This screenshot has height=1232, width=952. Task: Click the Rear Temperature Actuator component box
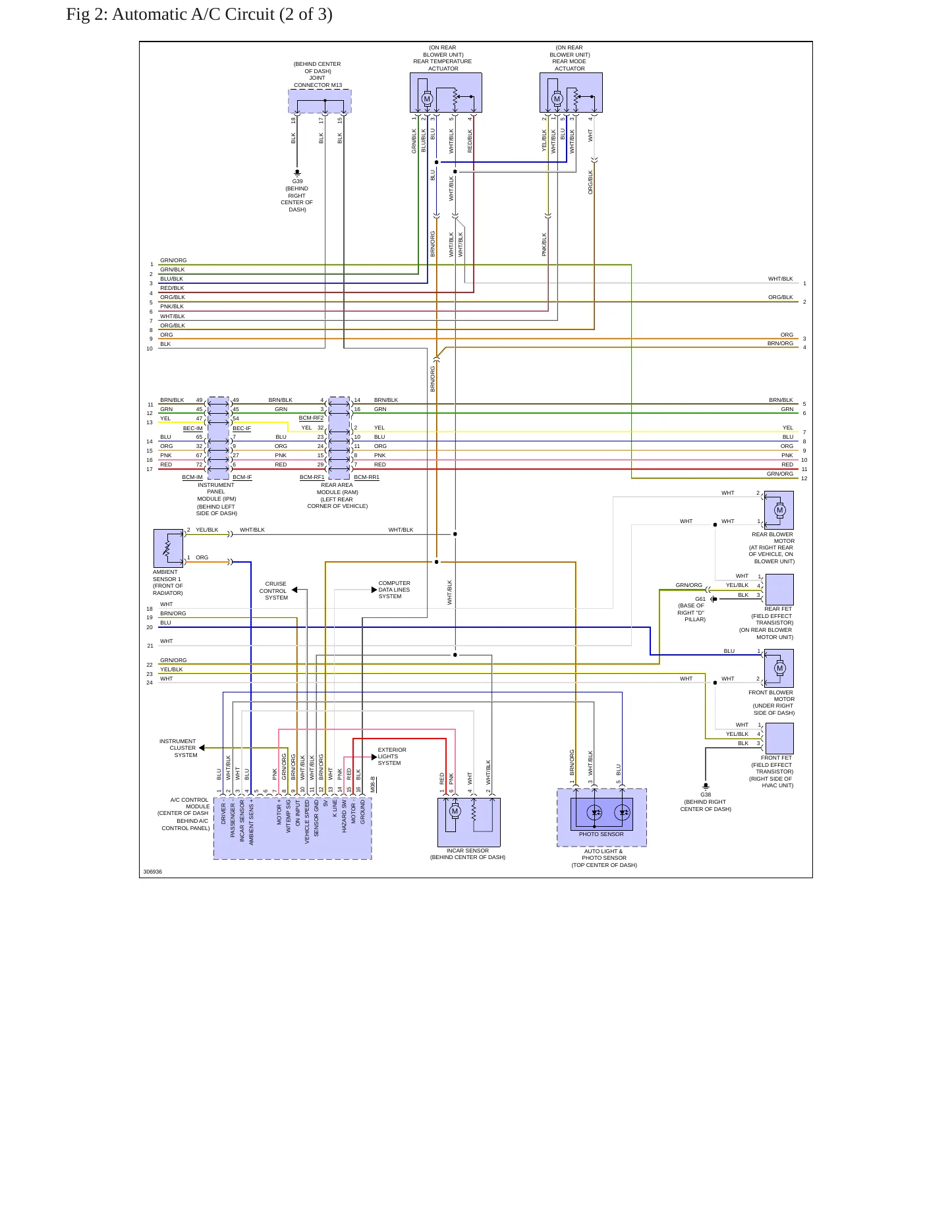coord(446,92)
